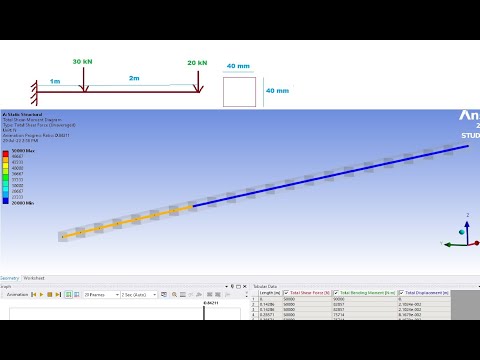
Task: Click the 20000 Min legend label
Action: point(23,203)
